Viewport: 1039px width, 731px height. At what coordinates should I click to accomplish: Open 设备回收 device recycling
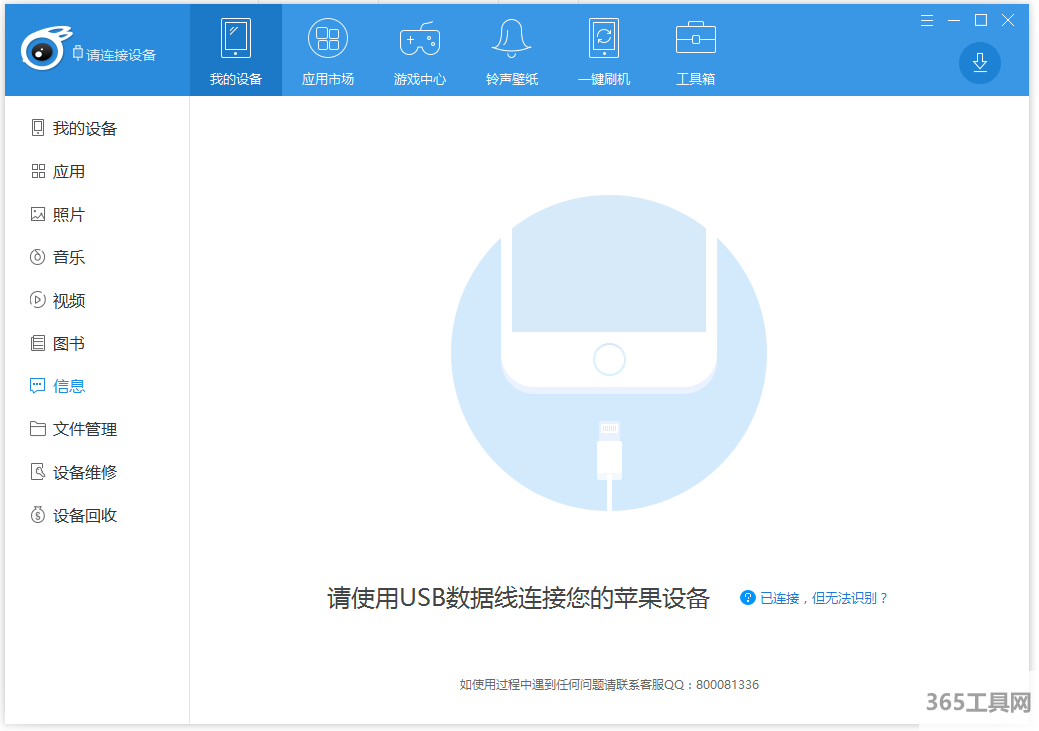[x=84, y=515]
